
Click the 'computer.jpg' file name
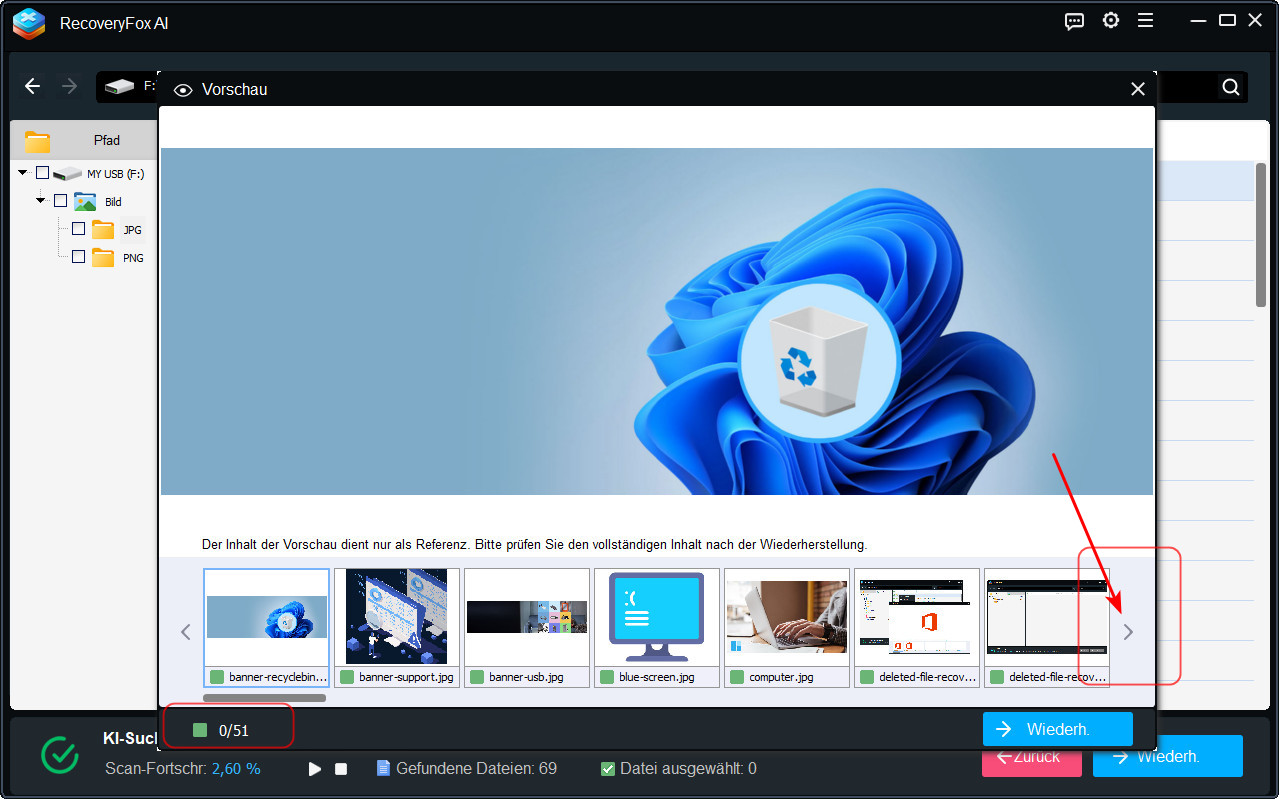tap(781, 677)
